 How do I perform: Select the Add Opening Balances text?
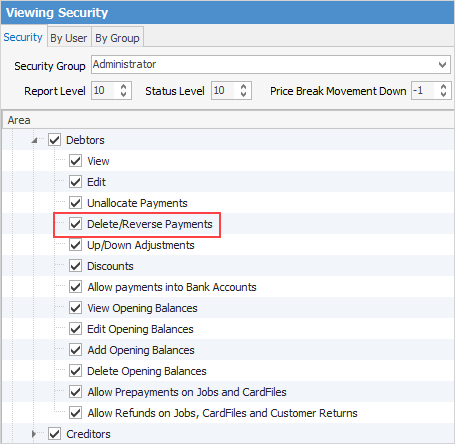coord(141,350)
